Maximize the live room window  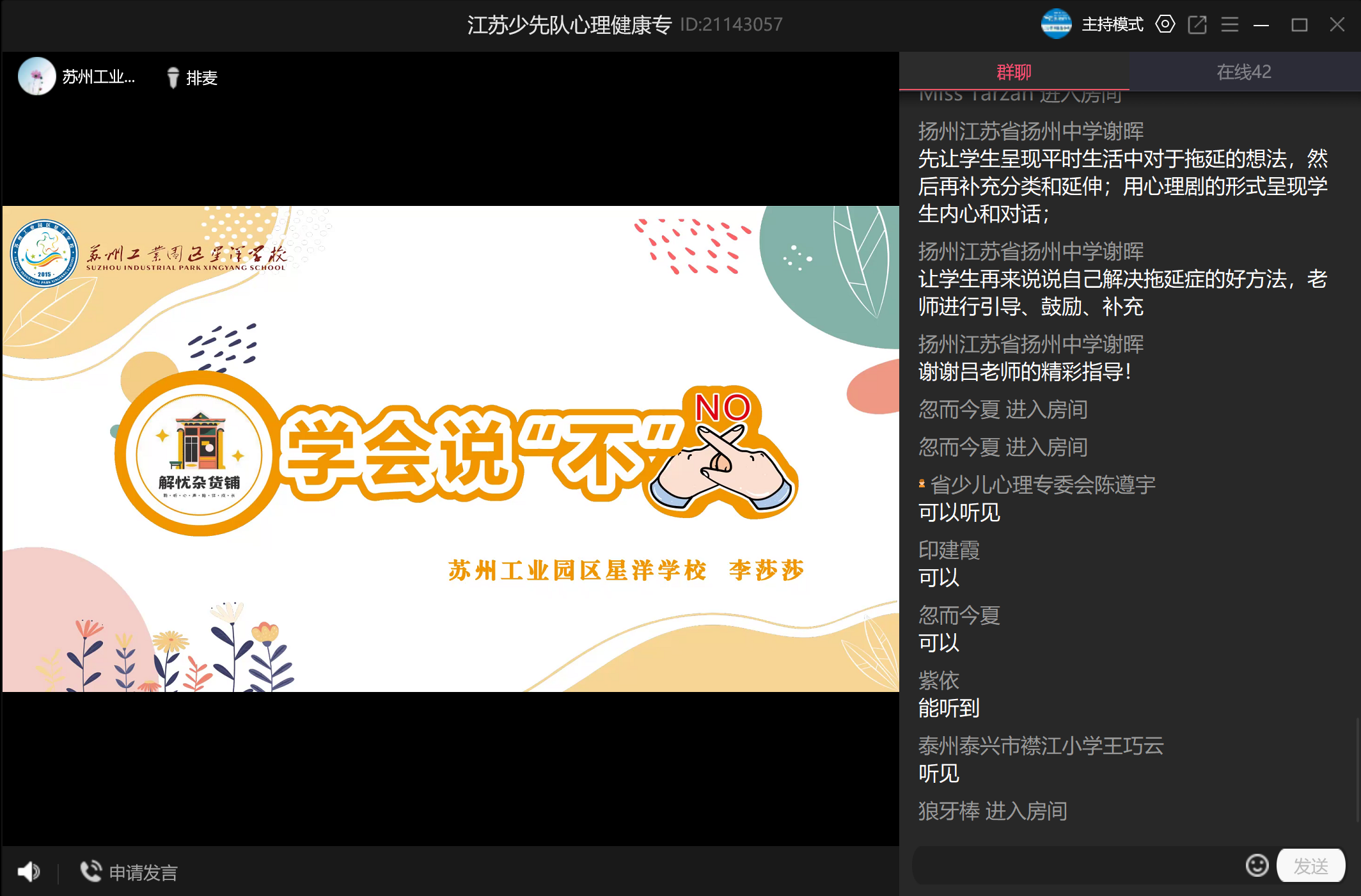click(1299, 24)
